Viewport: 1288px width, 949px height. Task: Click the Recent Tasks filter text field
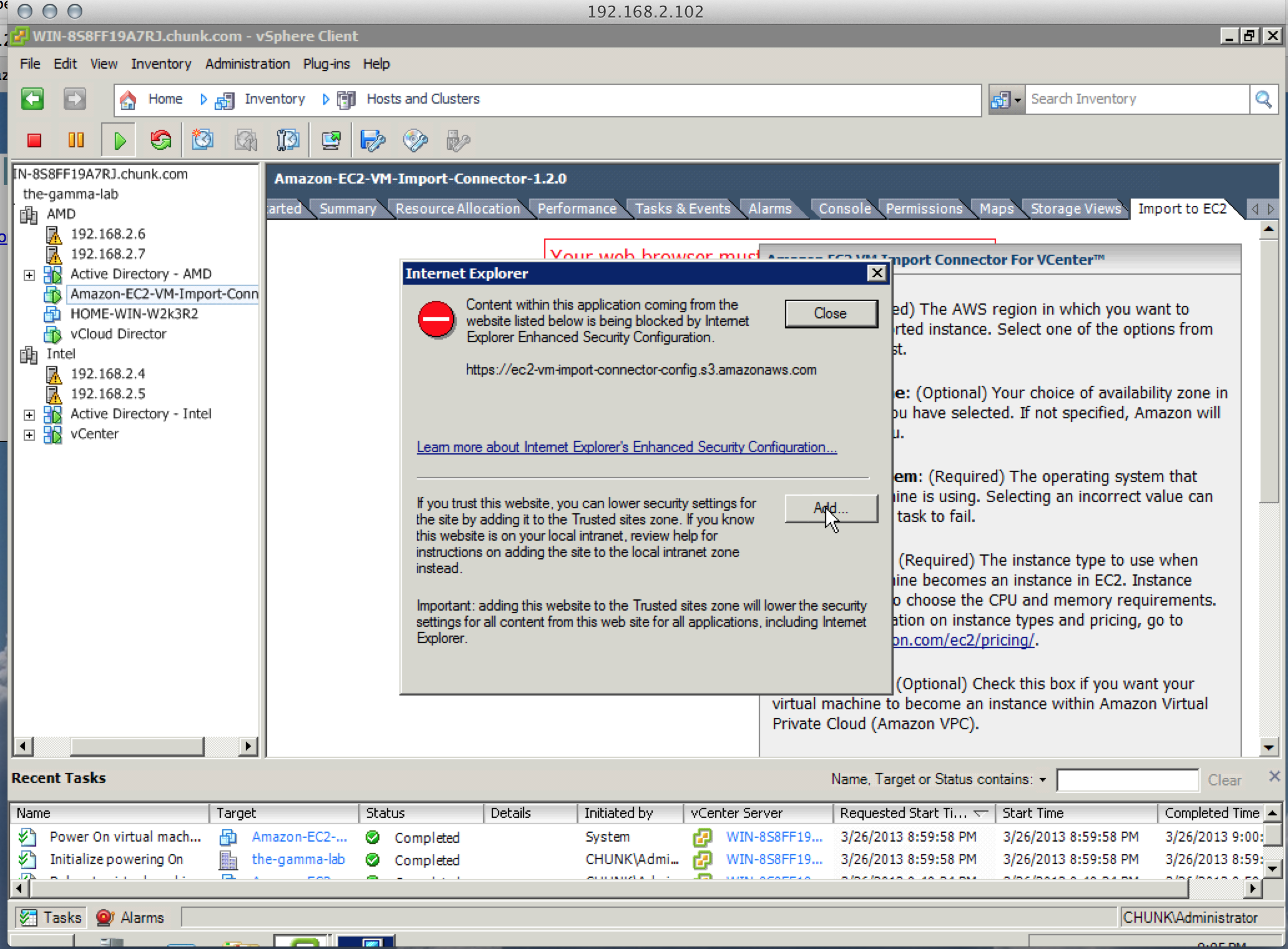click(x=1127, y=780)
